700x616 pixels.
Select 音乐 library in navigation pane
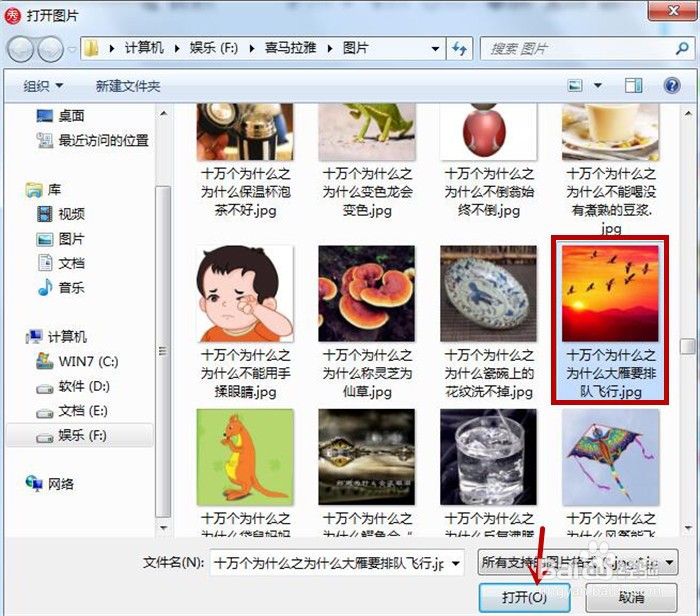click(x=60, y=287)
